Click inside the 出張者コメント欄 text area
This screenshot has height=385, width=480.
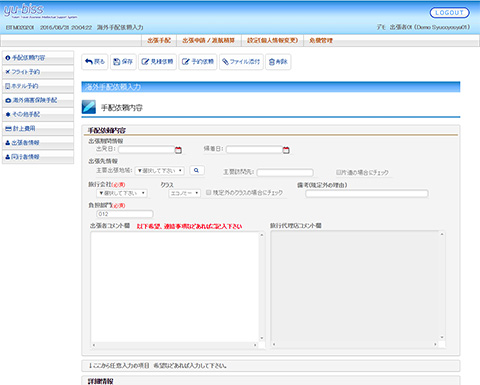point(174,287)
